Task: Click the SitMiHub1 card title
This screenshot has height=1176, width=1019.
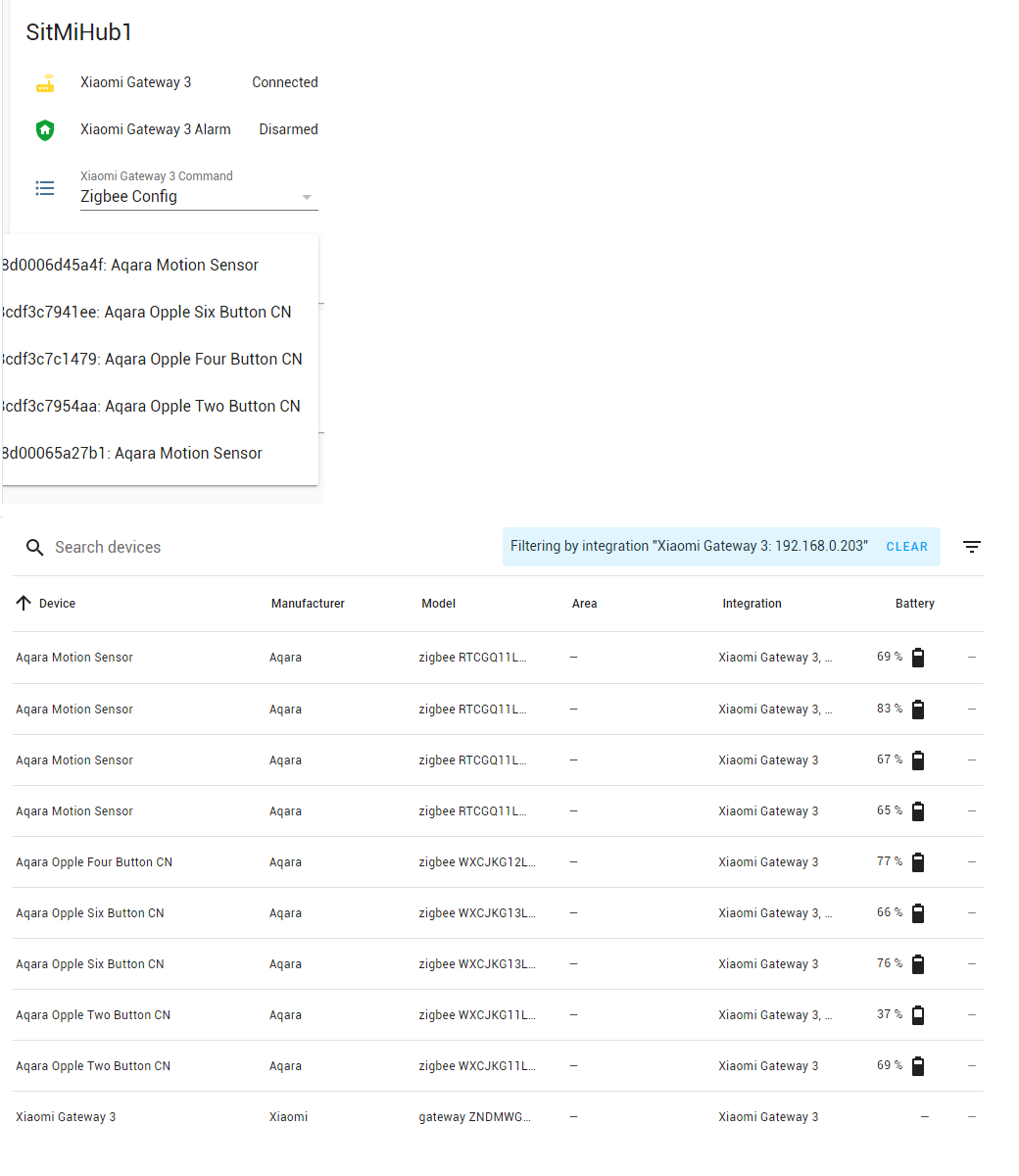Action: (x=79, y=32)
